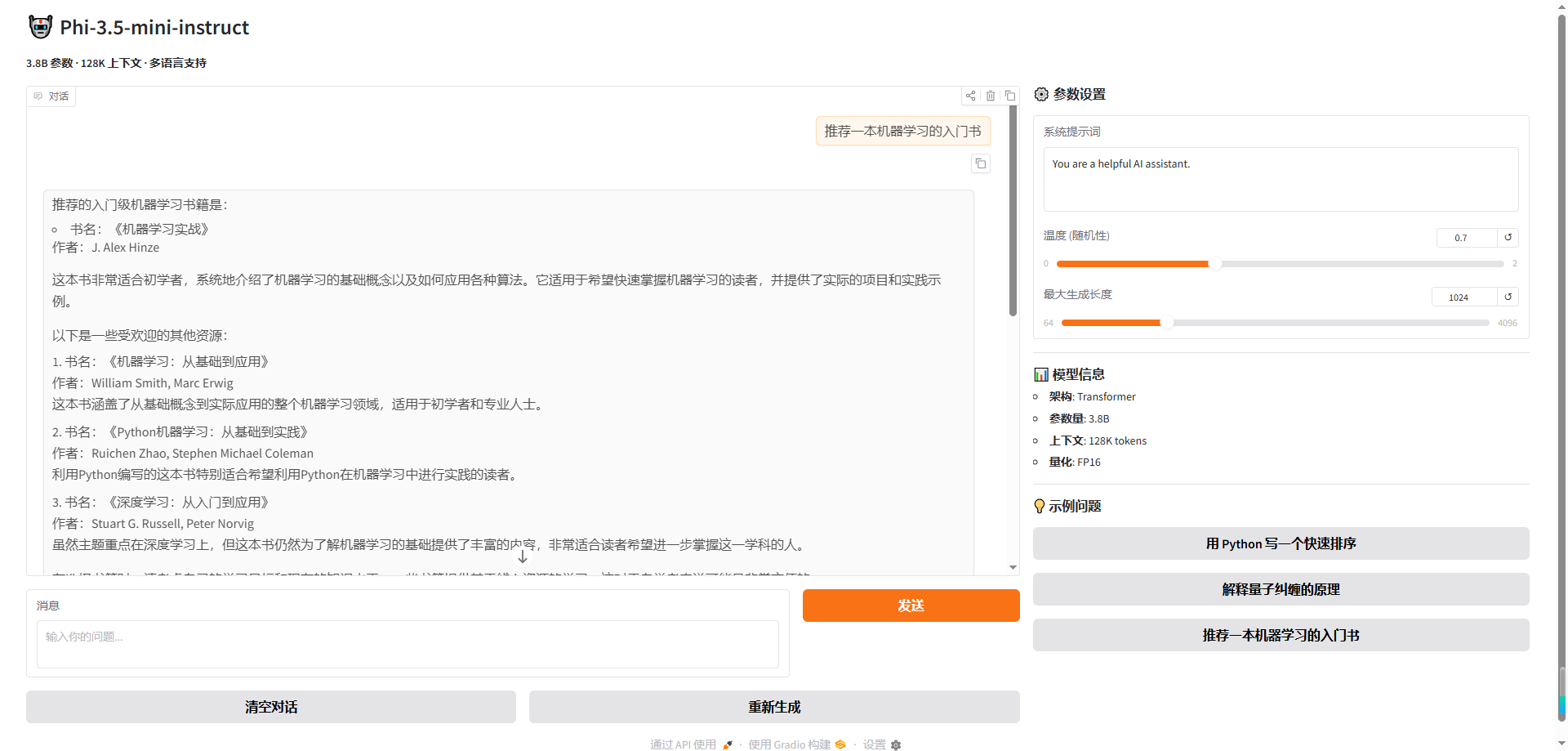Click the Phi-3.5-mini-instruct title
Viewport: 1568px width, 751px height.
coord(154,27)
